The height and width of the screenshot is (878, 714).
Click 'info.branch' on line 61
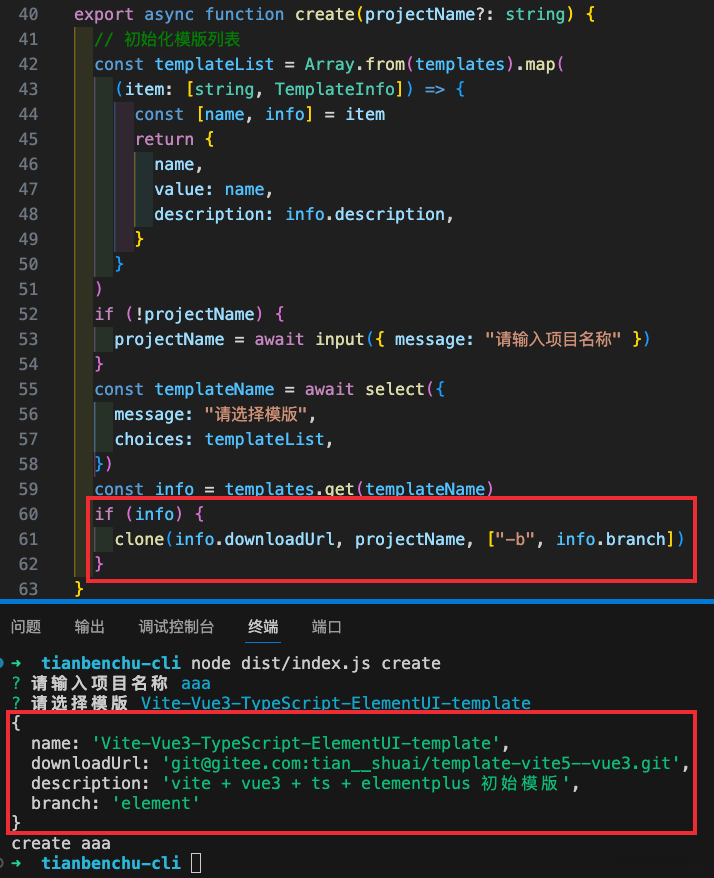[x=610, y=539]
